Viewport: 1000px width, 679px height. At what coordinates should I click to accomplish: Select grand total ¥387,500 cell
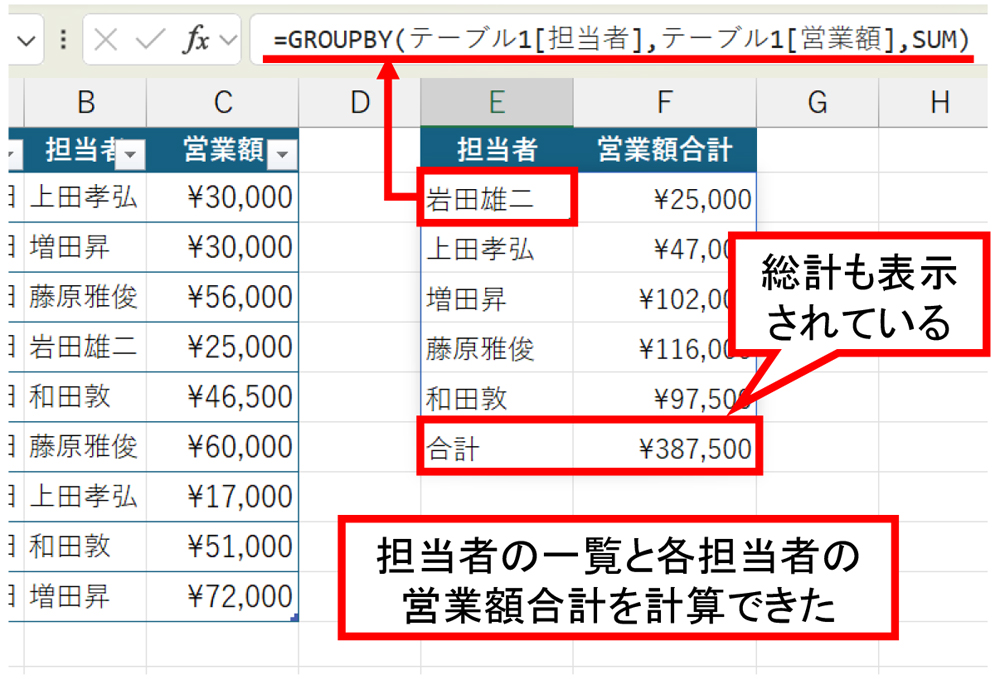665,448
